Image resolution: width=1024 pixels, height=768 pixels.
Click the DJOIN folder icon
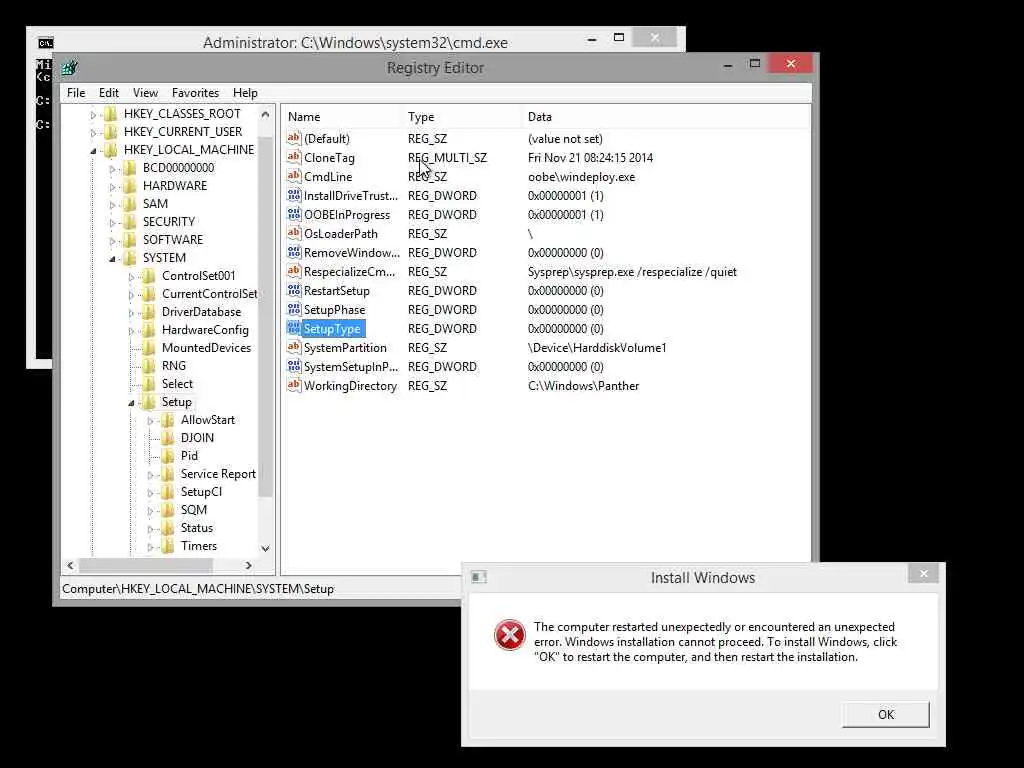click(x=168, y=438)
